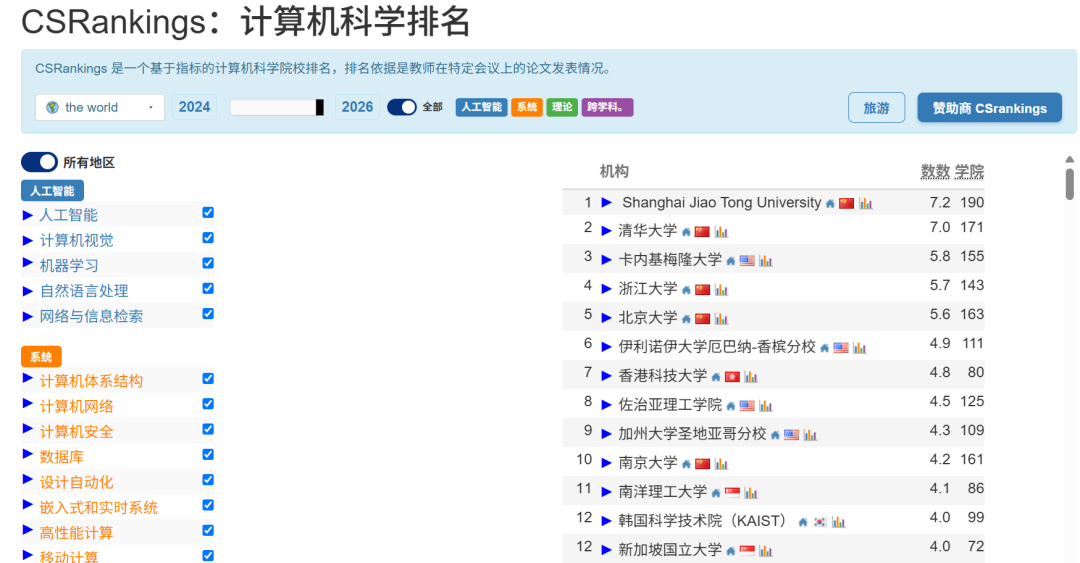Click the 2024 start year field

click(194, 107)
